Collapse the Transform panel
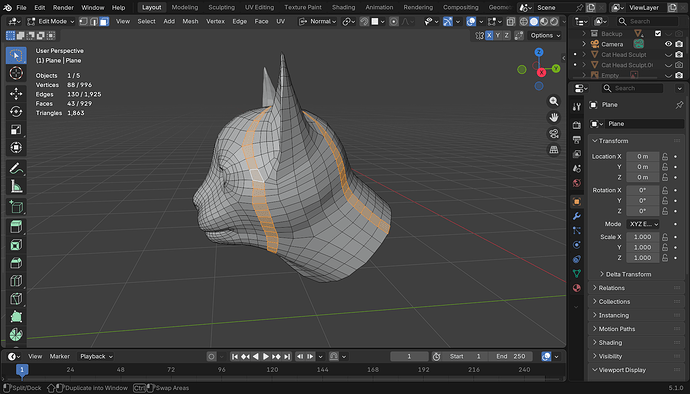This screenshot has width=690, height=394. [x=613, y=141]
